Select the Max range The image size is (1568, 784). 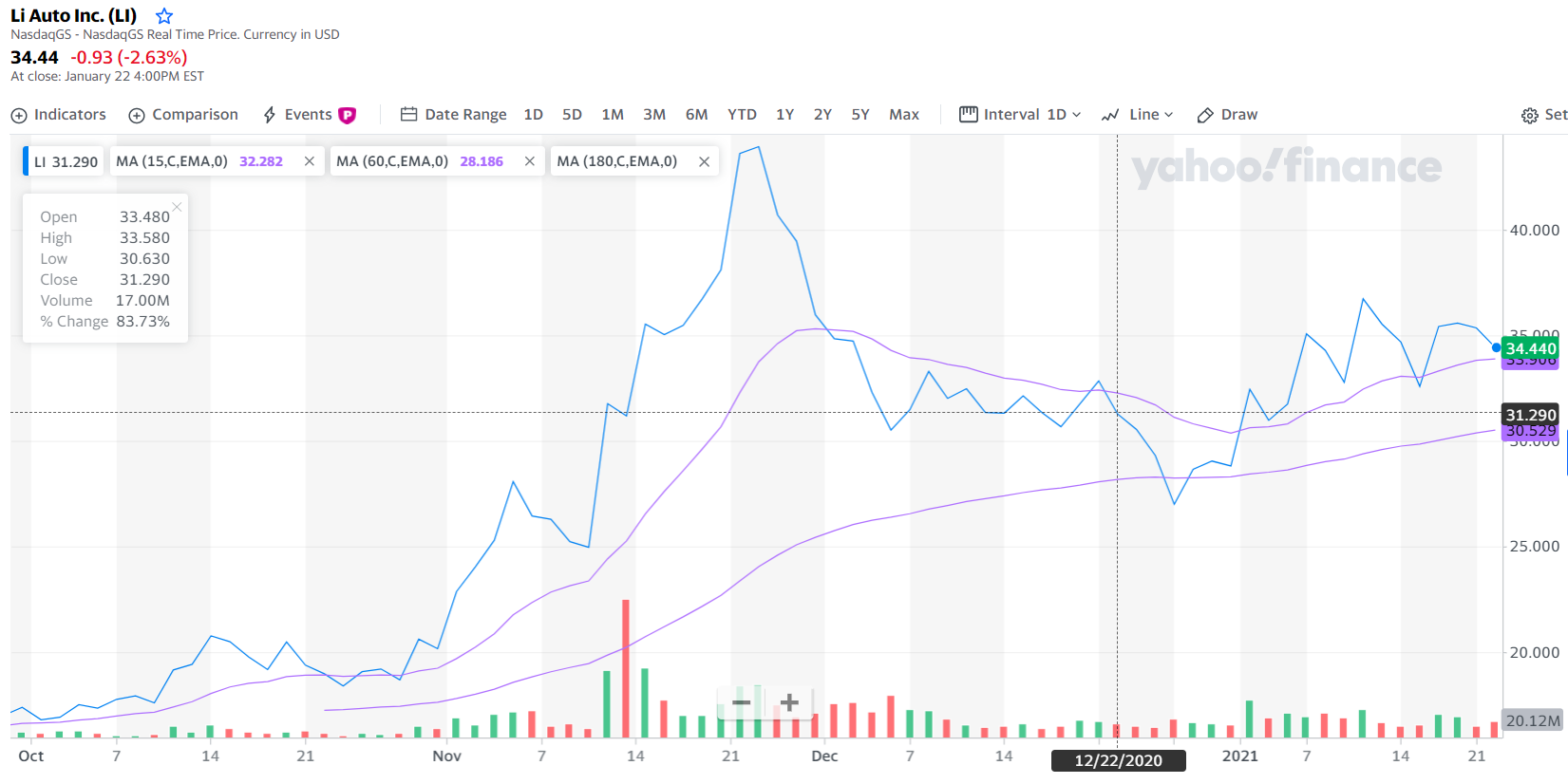pos(904,115)
